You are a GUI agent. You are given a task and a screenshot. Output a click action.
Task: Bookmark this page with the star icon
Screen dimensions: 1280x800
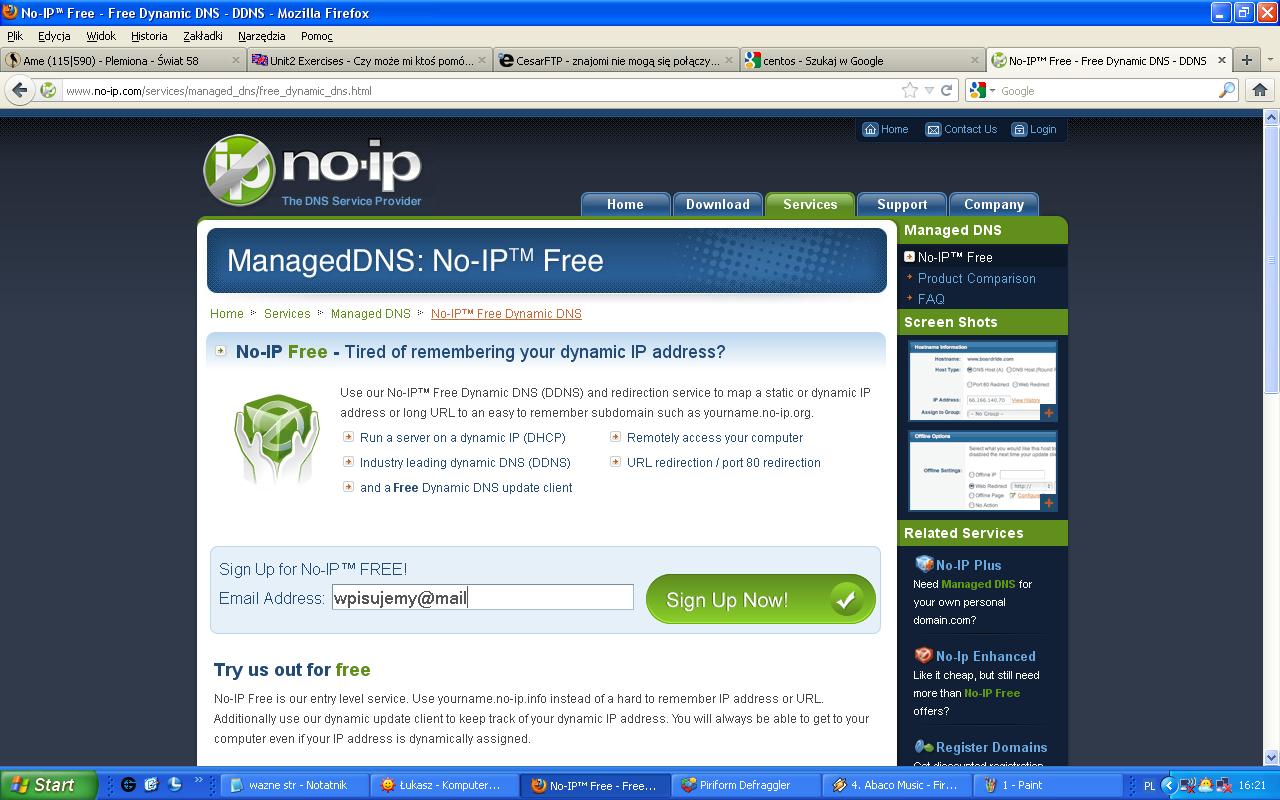[x=910, y=90]
